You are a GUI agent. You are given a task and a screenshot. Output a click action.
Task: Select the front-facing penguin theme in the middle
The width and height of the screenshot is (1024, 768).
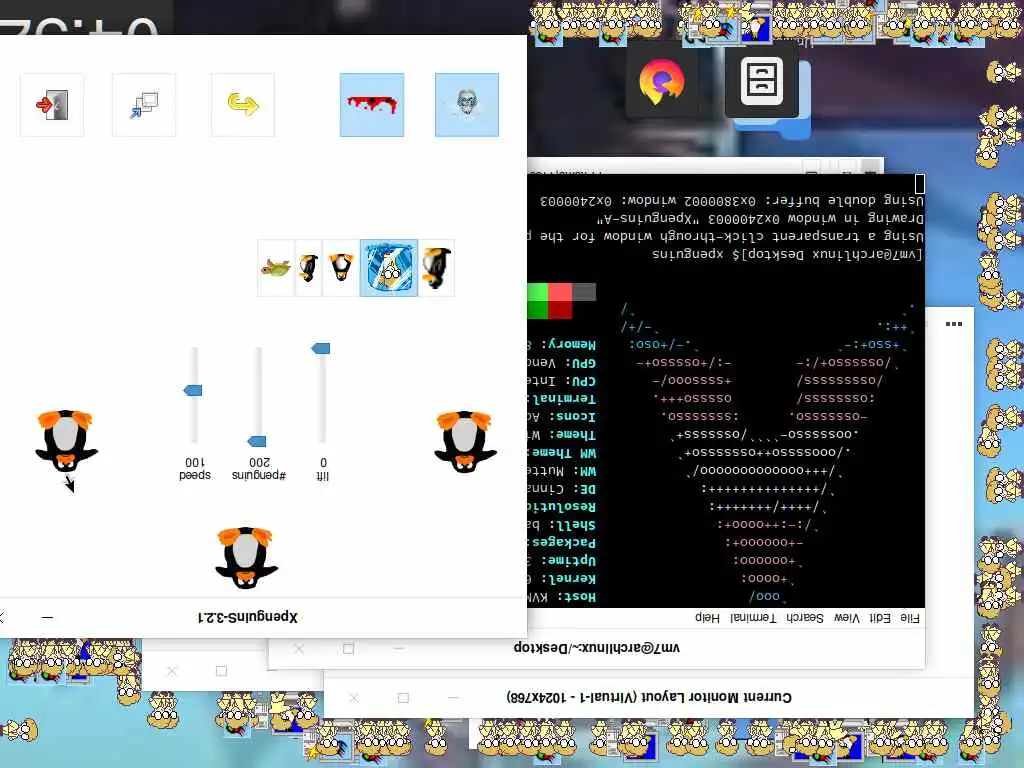(341, 268)
